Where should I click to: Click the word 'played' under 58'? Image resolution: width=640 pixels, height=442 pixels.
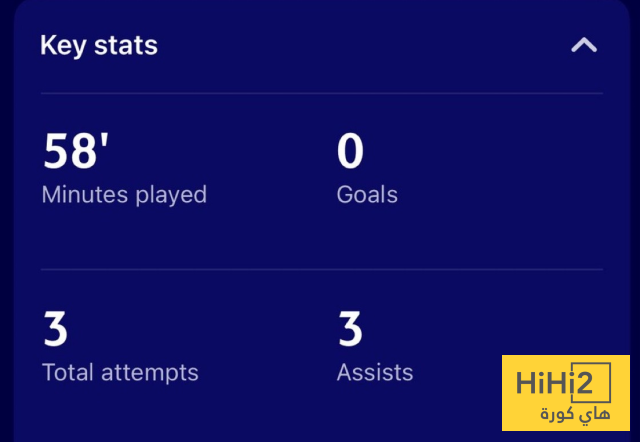[169, 194]
